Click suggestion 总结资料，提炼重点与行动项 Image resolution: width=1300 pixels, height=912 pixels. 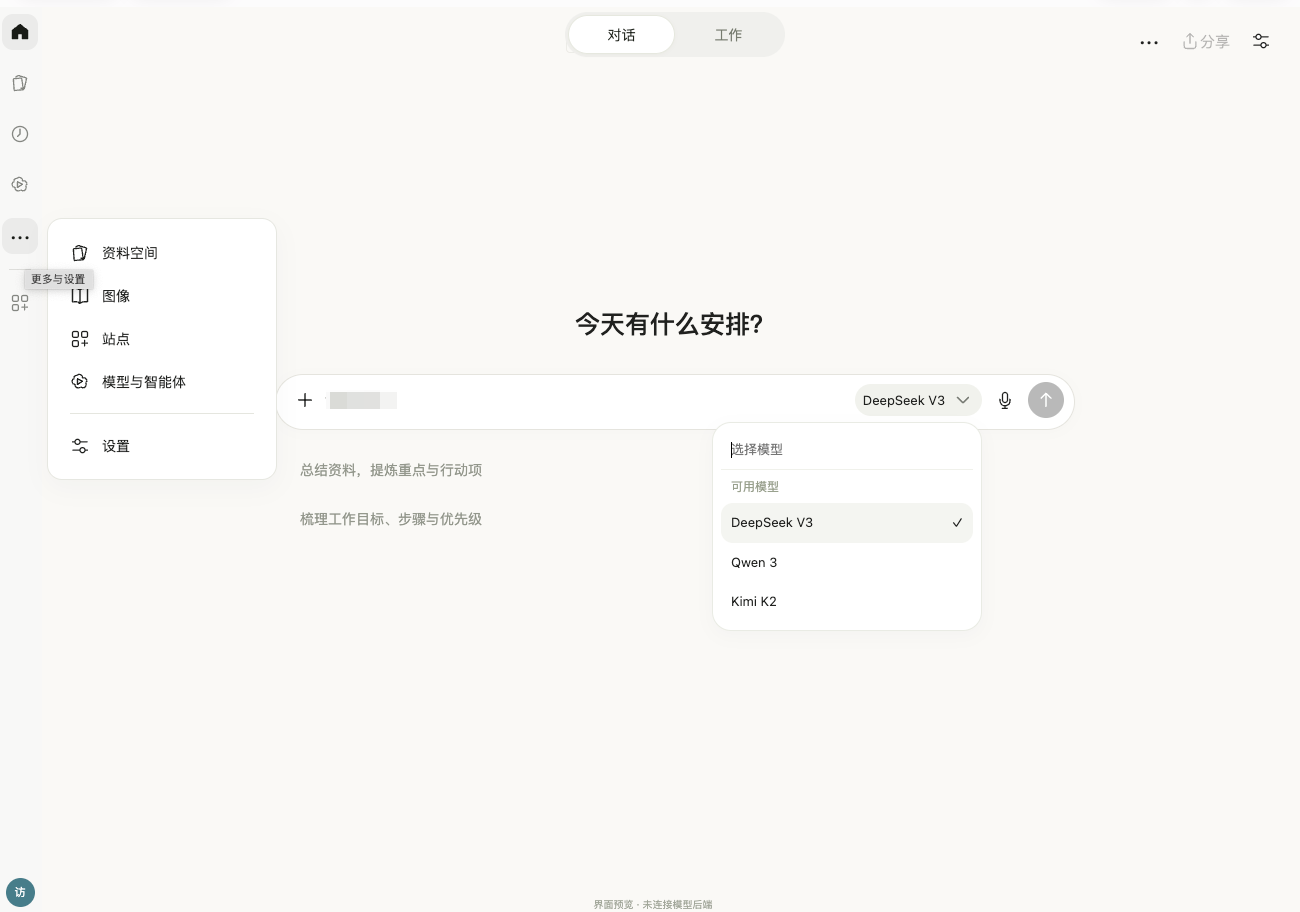coord(391,470)
